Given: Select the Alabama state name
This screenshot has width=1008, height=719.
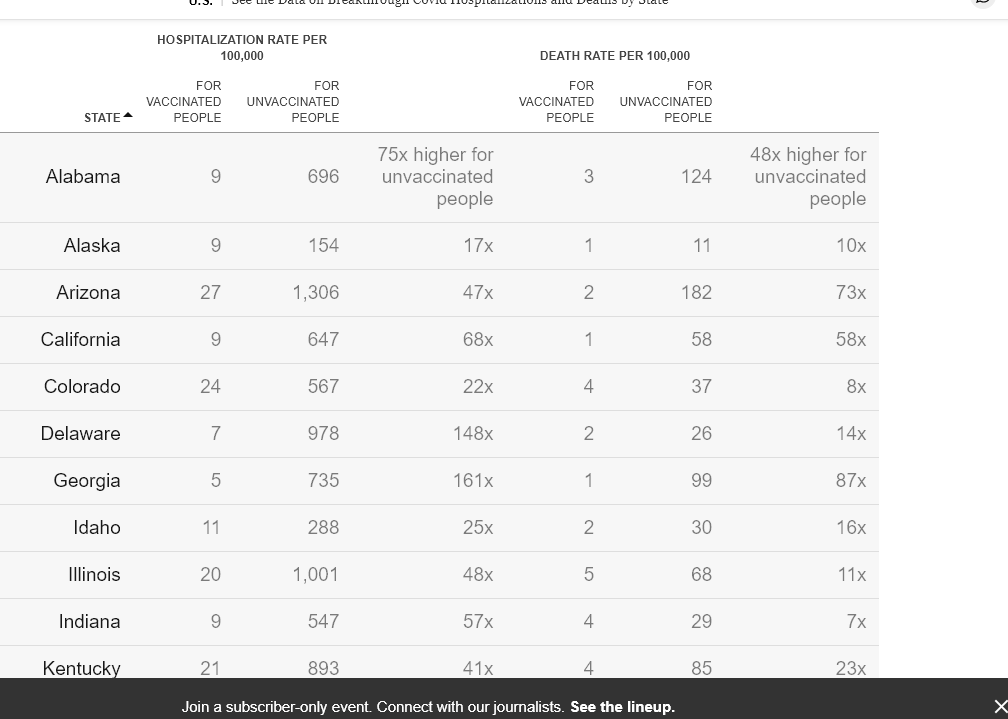Looking at the screenshot, I should pyautogui.click(x=83, y=177).
